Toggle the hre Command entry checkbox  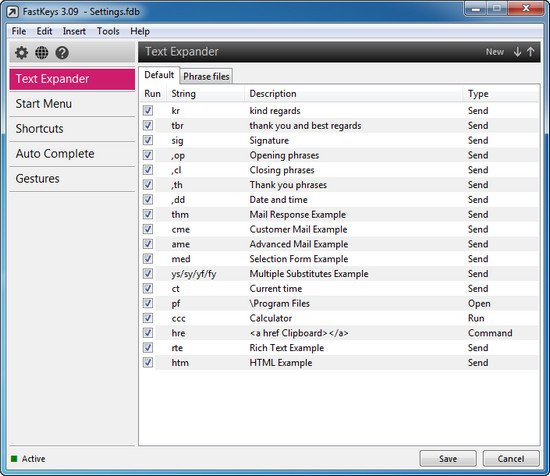(x=148, y=333)
